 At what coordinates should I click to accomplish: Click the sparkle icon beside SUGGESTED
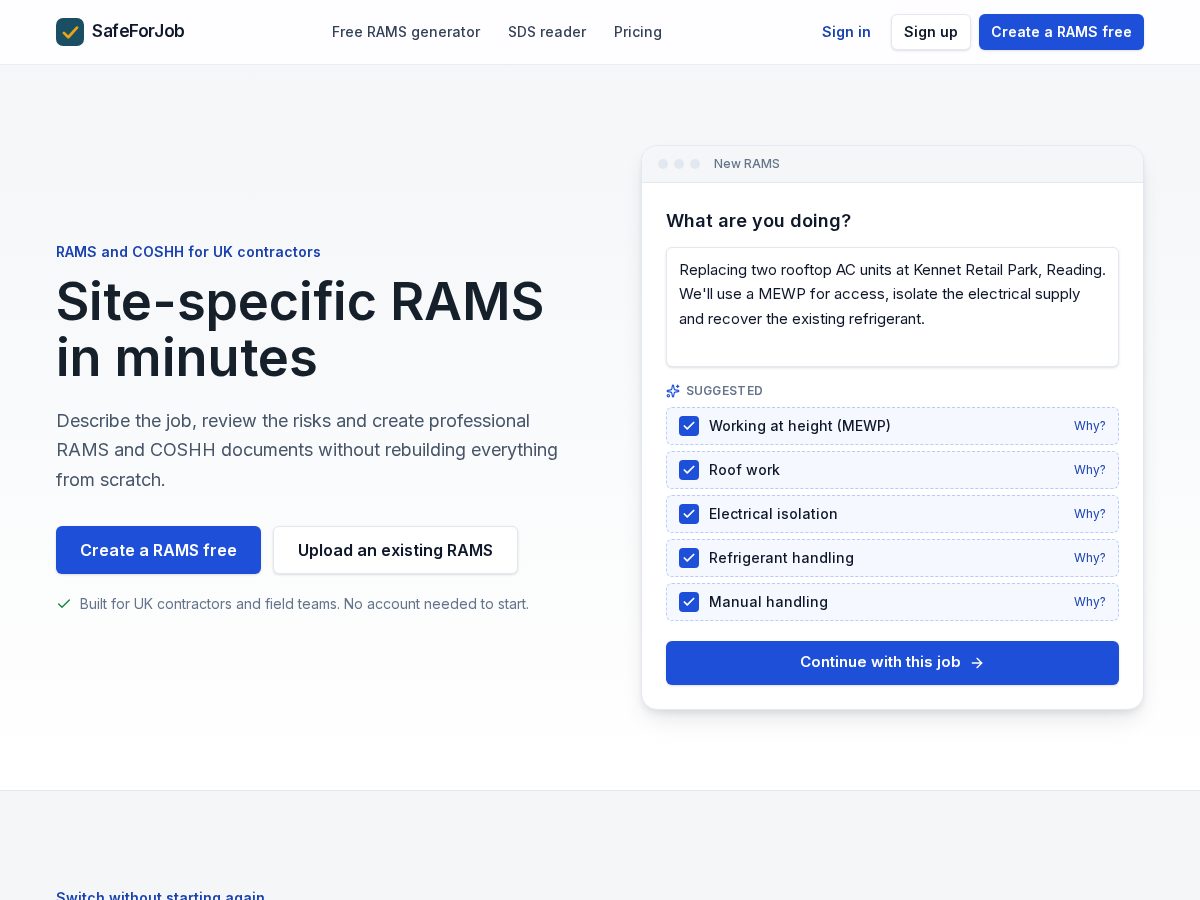(673, 391)
